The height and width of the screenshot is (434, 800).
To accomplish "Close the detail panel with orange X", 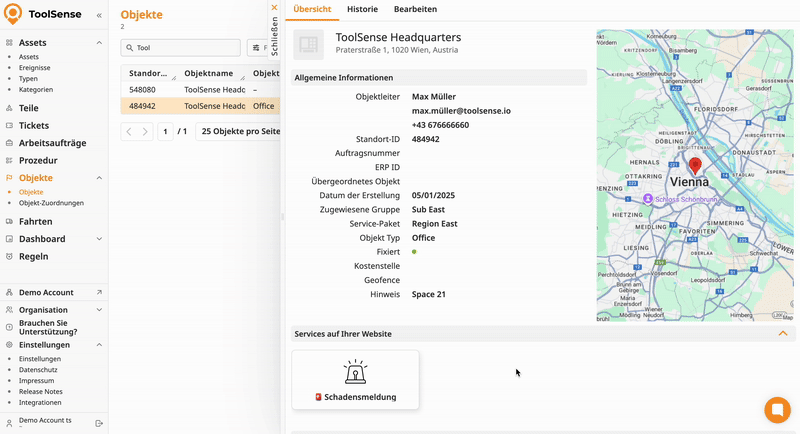I will click(274, 7).
